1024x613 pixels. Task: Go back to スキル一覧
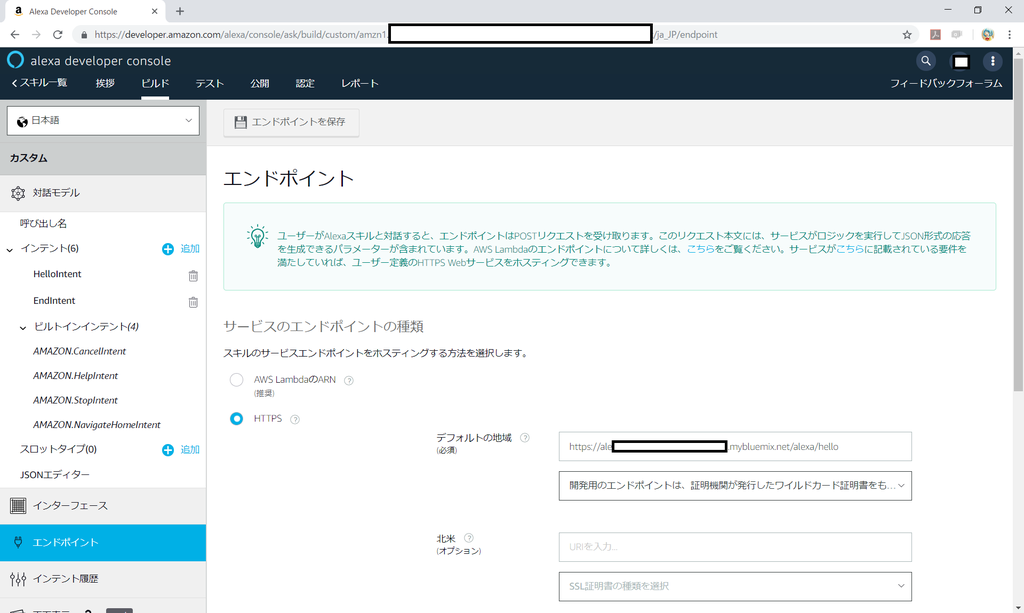[39, 83]
